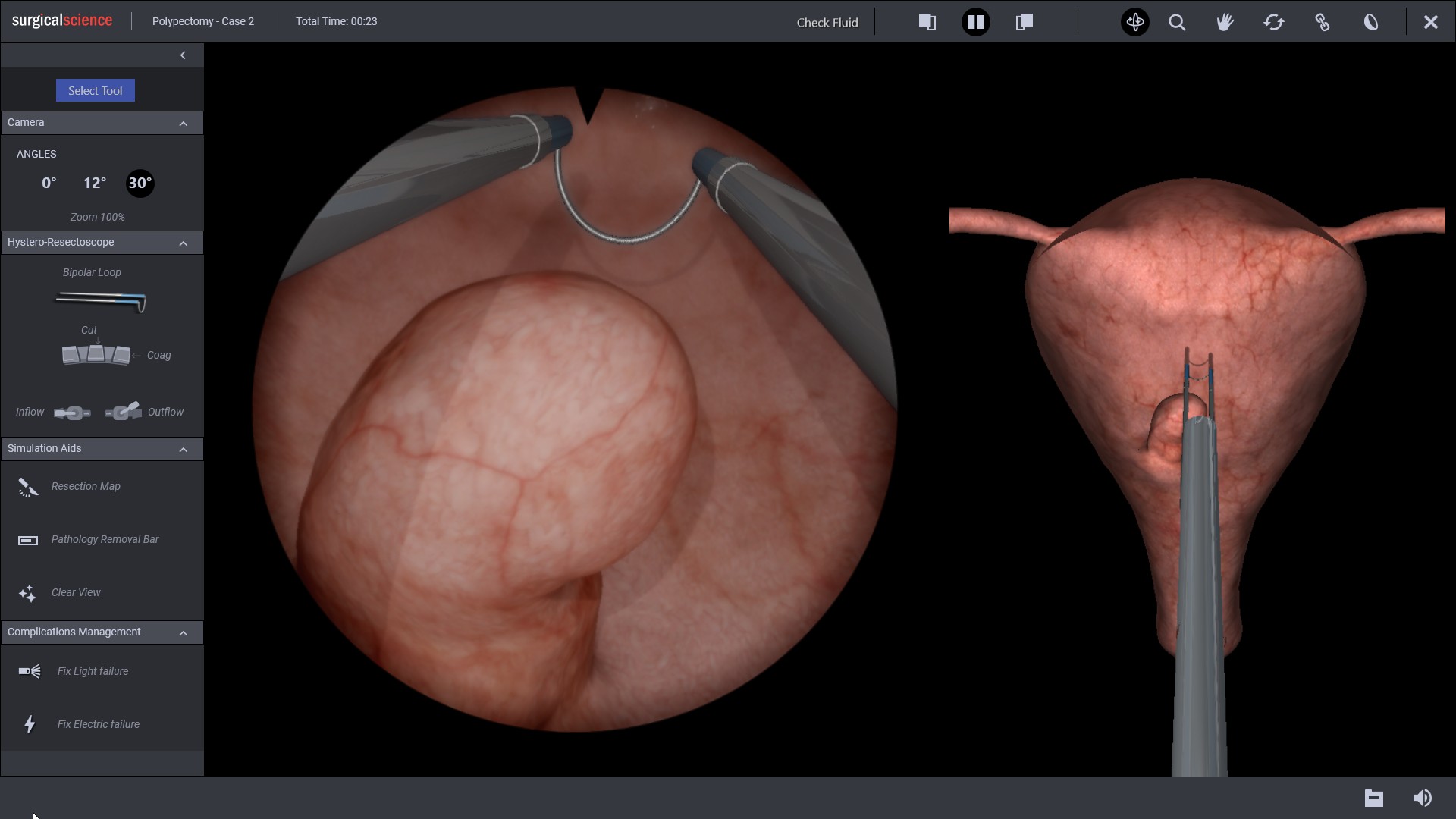Click Fix Electric failure lightning icon
1456x819 pixels.
click(x=30, y=724)
